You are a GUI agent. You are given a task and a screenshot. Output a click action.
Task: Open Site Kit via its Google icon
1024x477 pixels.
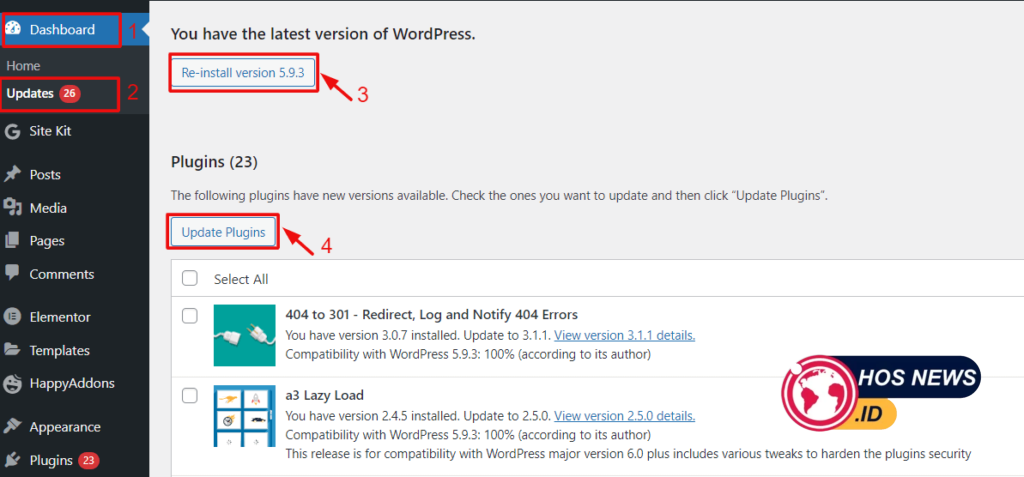pyautogui.click(x=13, y=131)
